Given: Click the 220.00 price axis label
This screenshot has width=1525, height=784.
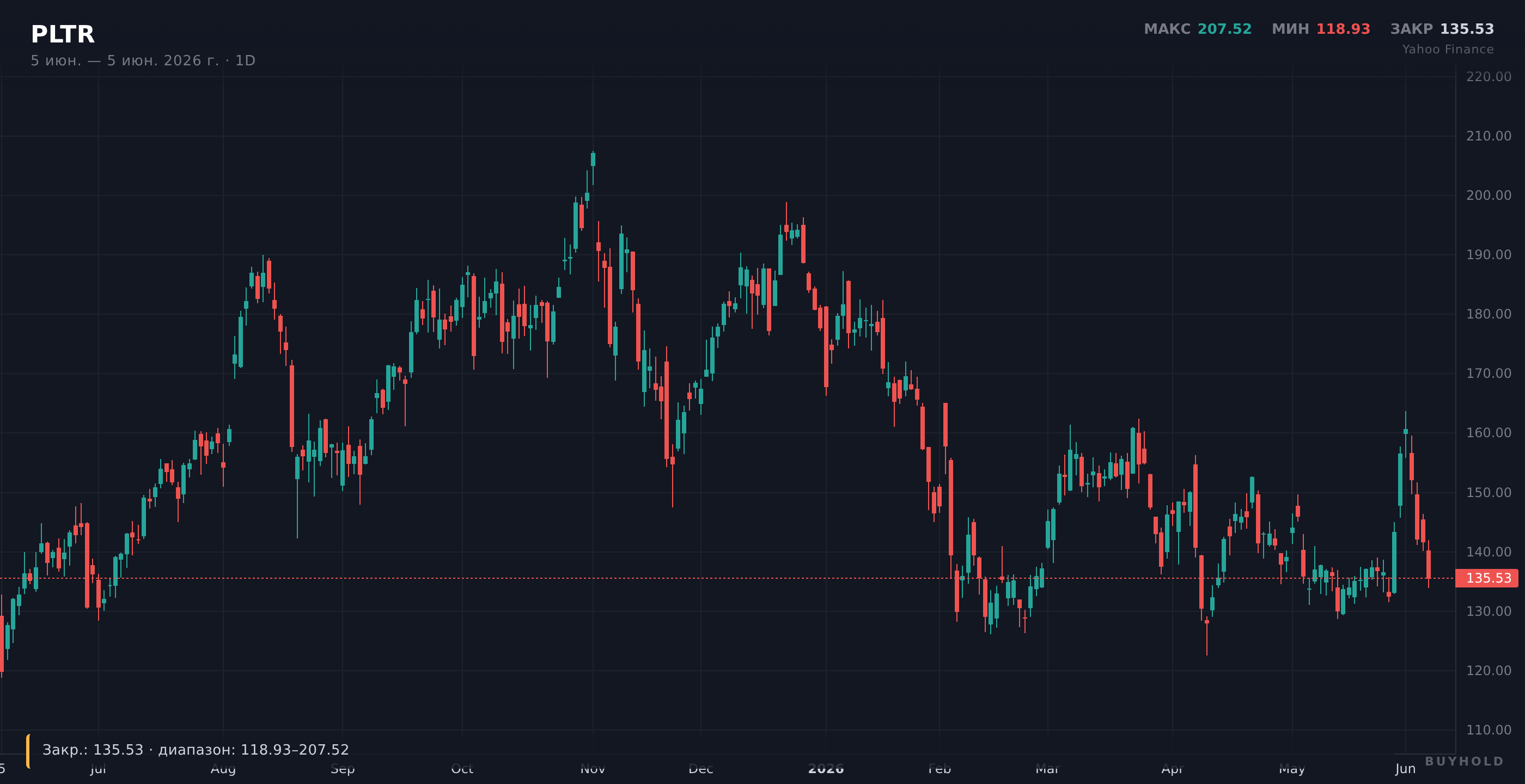Looking at the screenshot, I should (1489, 77).
